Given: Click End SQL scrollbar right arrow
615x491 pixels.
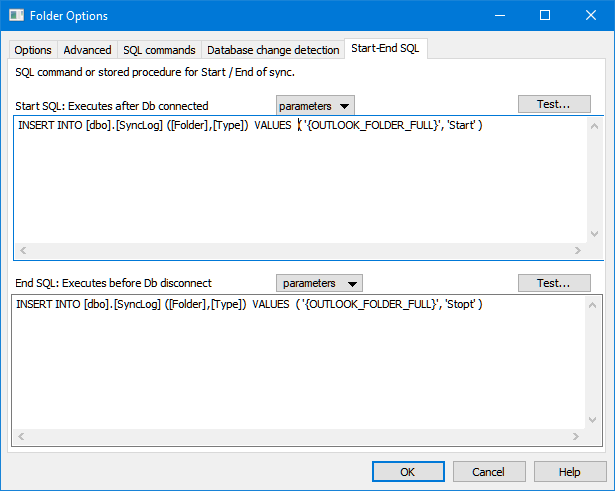Looking at the screenshot, I should tap(576, 436).
